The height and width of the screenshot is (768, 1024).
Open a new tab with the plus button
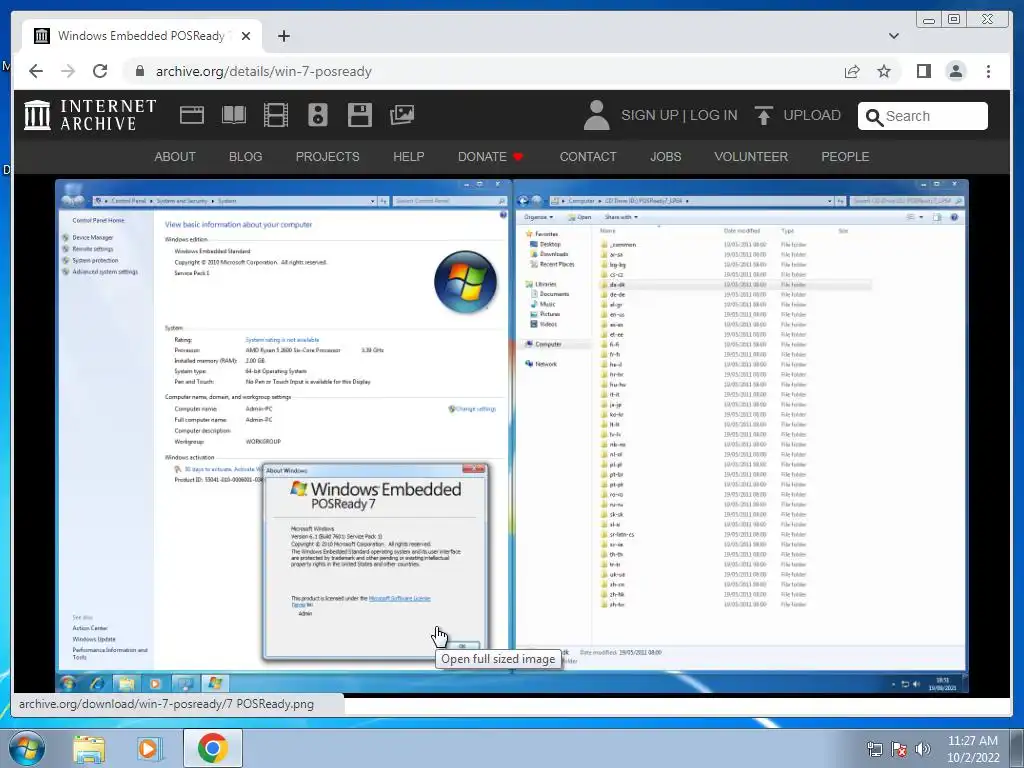pyautogui.click(x=283, y=36)
